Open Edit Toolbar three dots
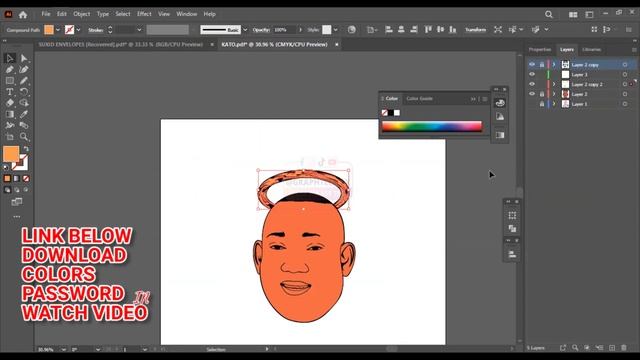The image size is (640, 360). pos(17,217)
